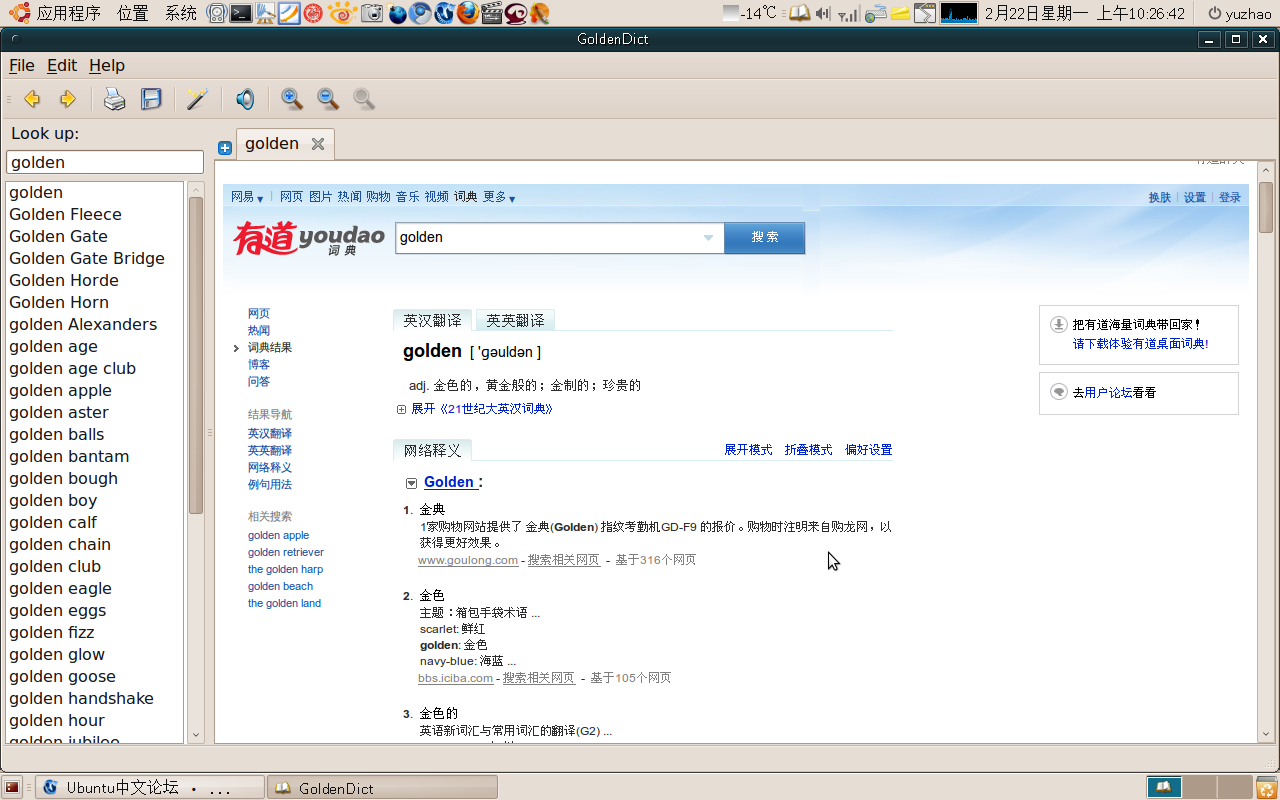Screen dimensions: 1280x800
Task: Add a new tab with the plus icon
Action: point(225,148)
